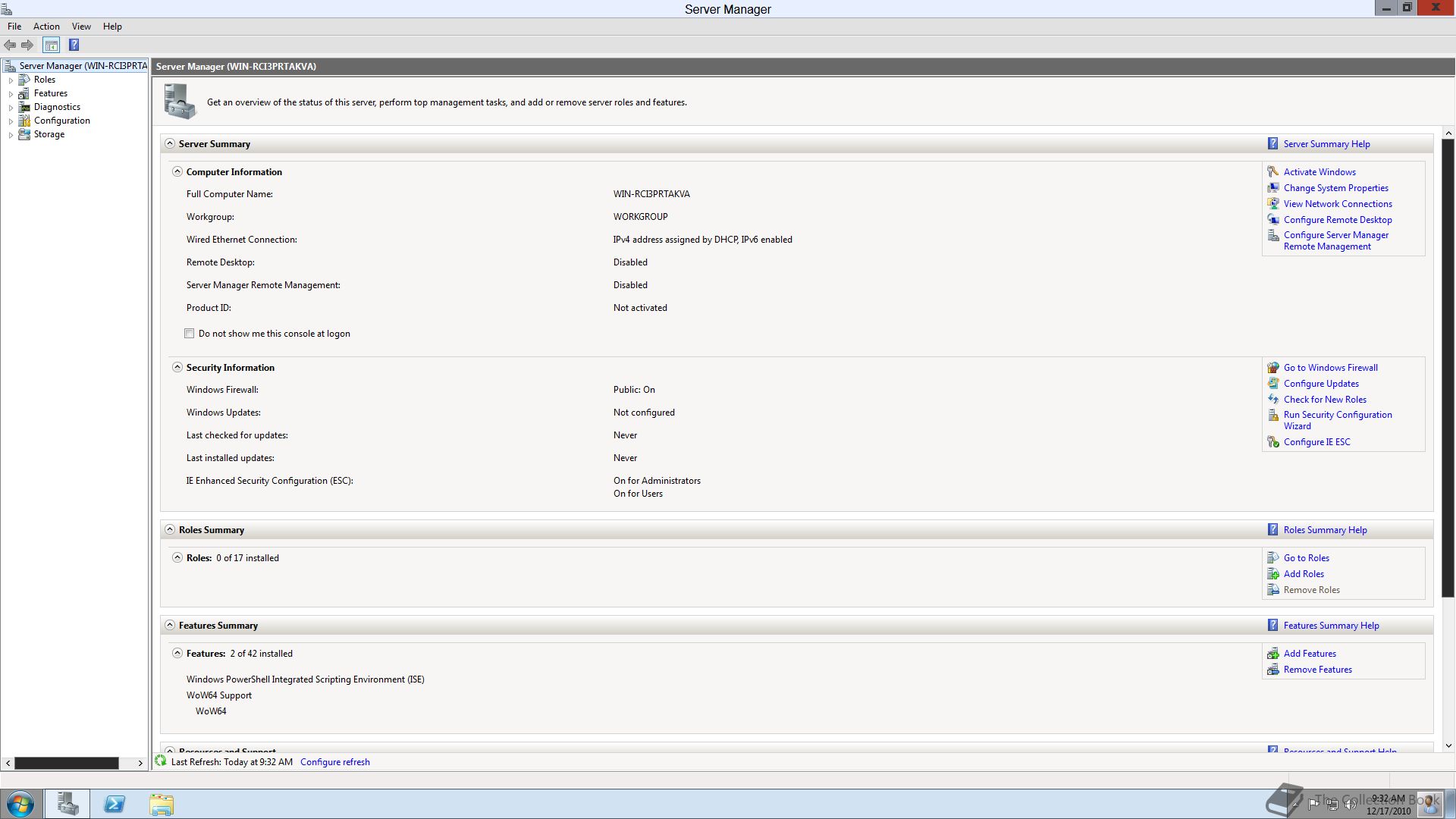
Task: Open Server Manager from the taskbar
Action: tap(67, 804)
